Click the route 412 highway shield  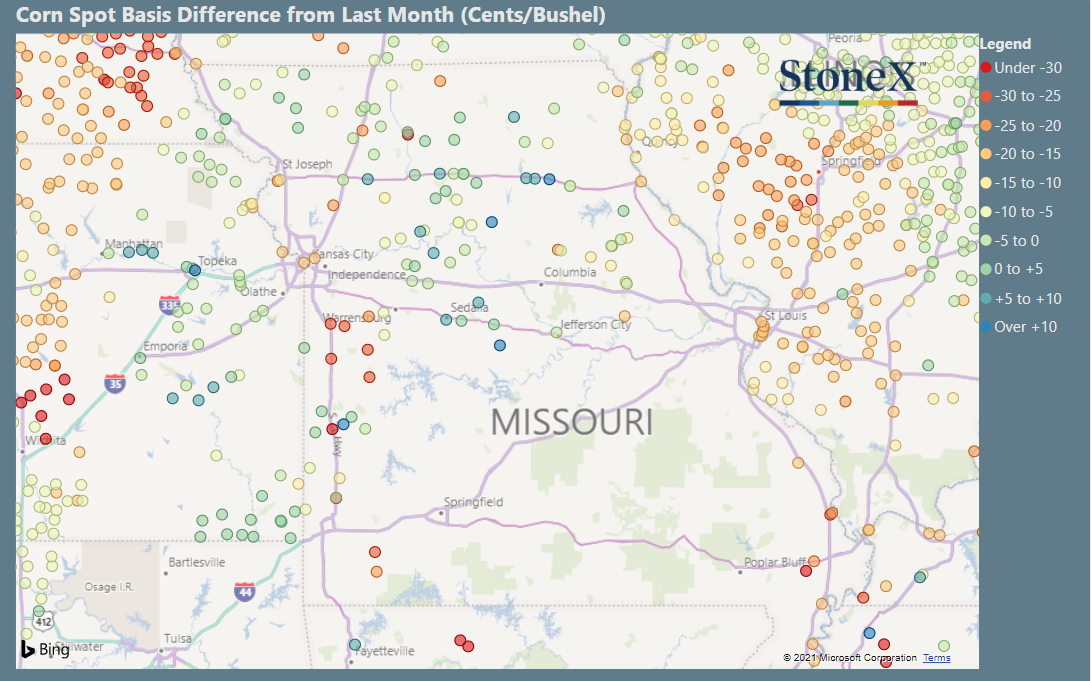point(43,620)
